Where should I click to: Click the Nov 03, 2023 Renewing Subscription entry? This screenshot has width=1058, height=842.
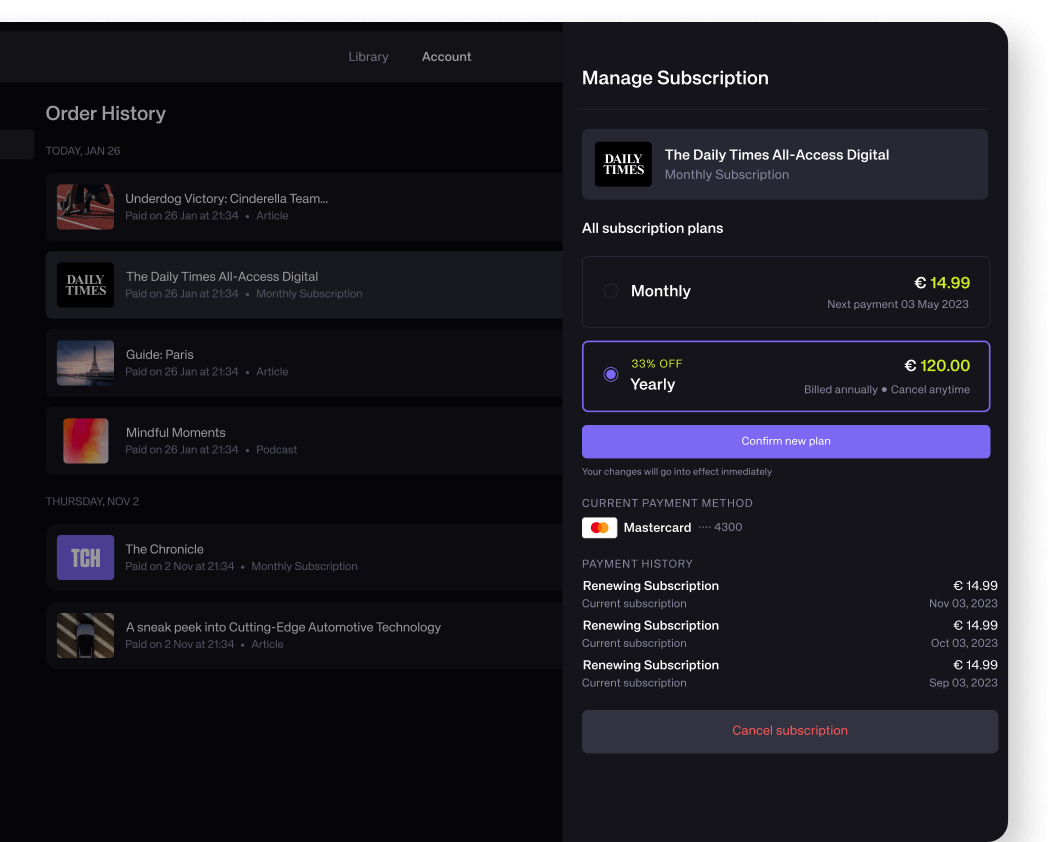pos(651,586)
